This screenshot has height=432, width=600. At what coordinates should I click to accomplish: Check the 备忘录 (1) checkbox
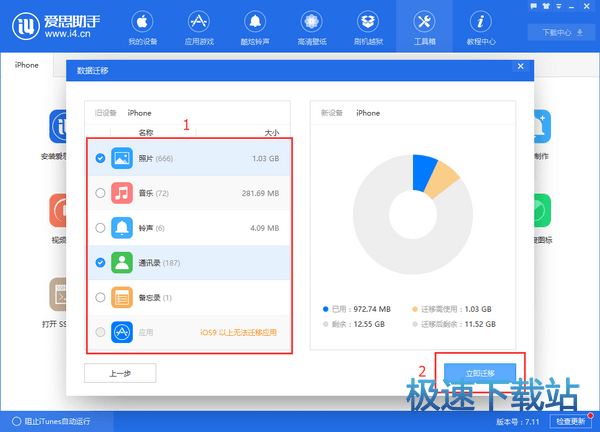[100, 297]
